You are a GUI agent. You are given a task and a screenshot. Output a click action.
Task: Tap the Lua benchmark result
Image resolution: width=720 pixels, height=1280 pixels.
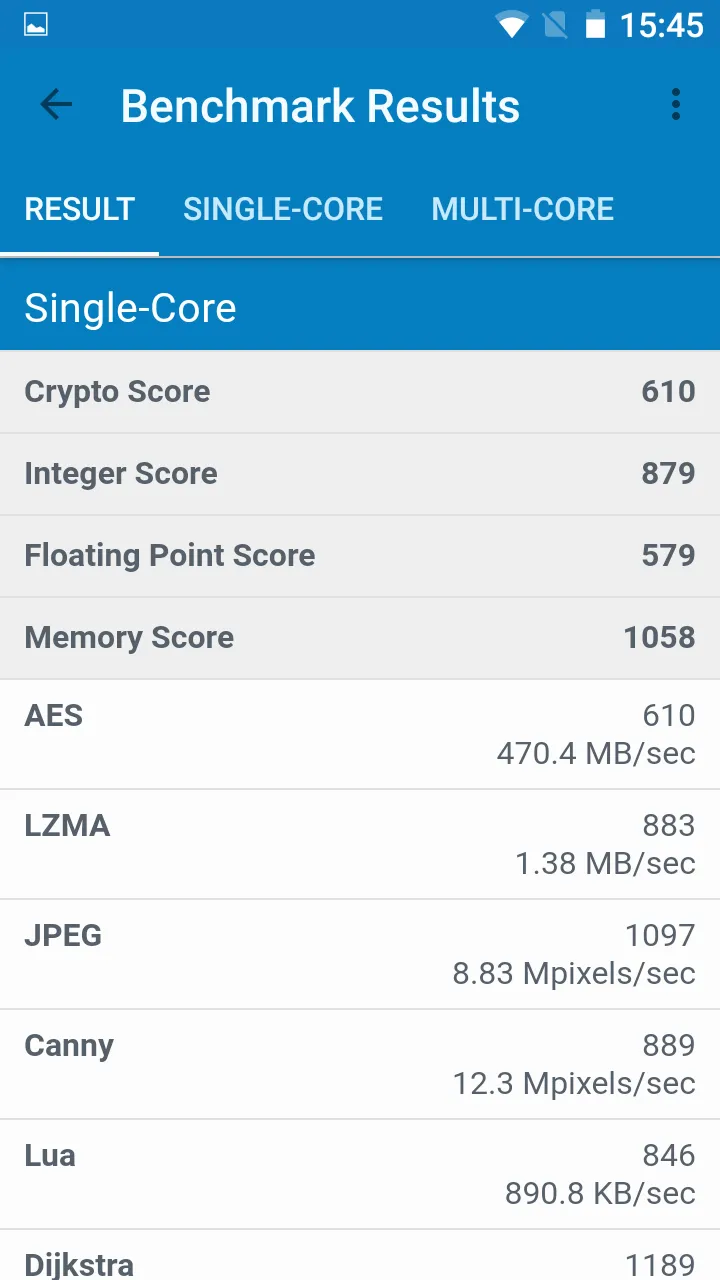(360, 1174)
